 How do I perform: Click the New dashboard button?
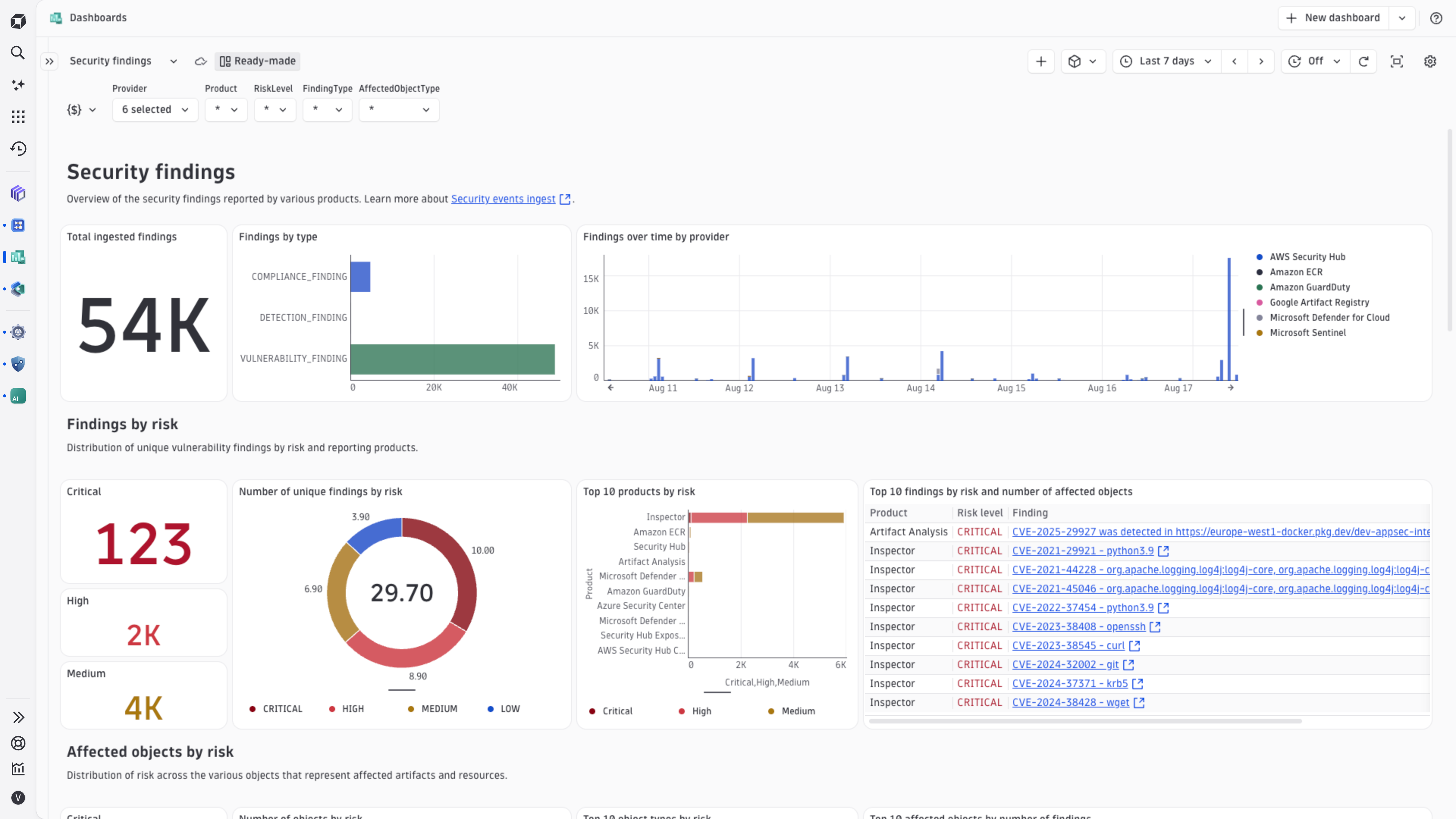point(1334,18)
